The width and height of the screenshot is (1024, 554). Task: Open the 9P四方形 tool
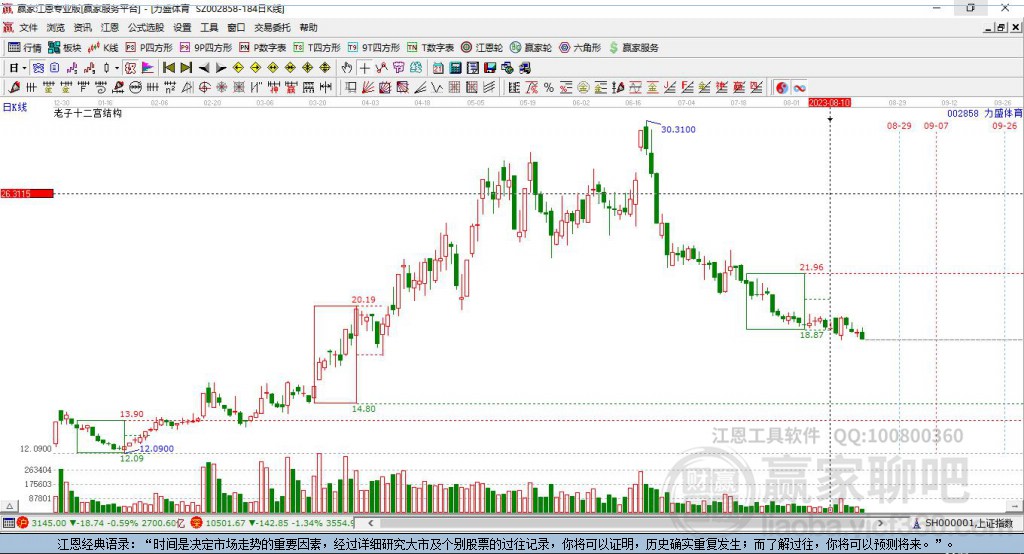[206, 48]
